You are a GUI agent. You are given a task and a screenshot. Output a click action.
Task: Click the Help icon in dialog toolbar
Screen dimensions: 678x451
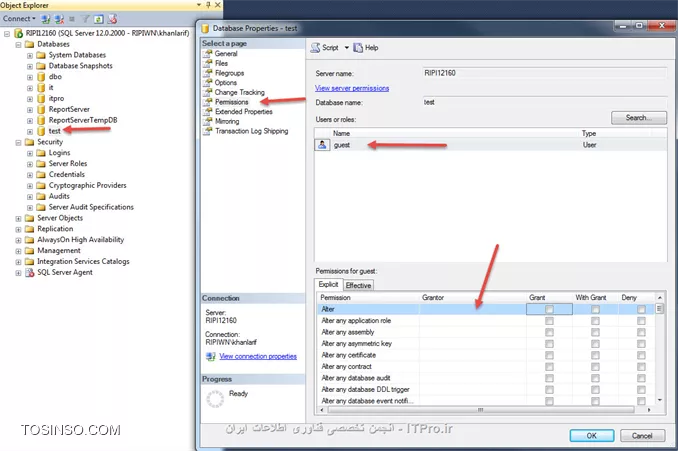[358, 48]
